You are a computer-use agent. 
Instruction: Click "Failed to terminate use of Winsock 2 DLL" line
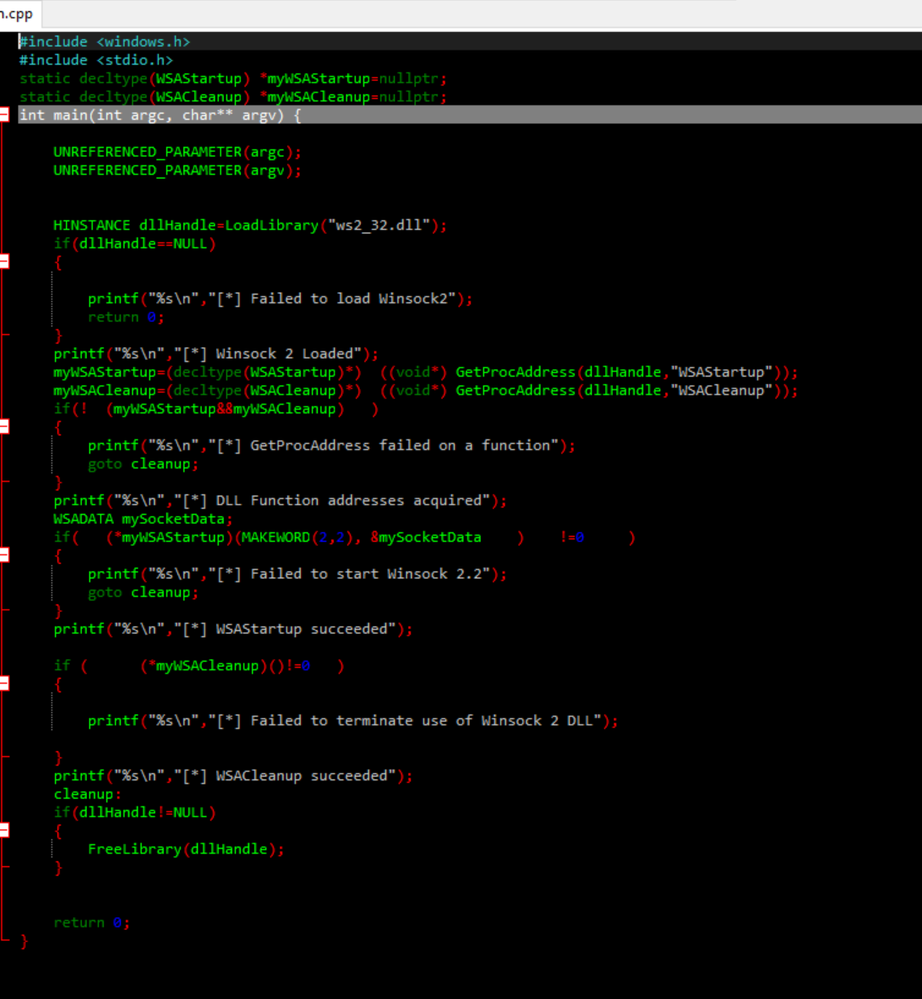pyautogui.click(x=353, y=721)
